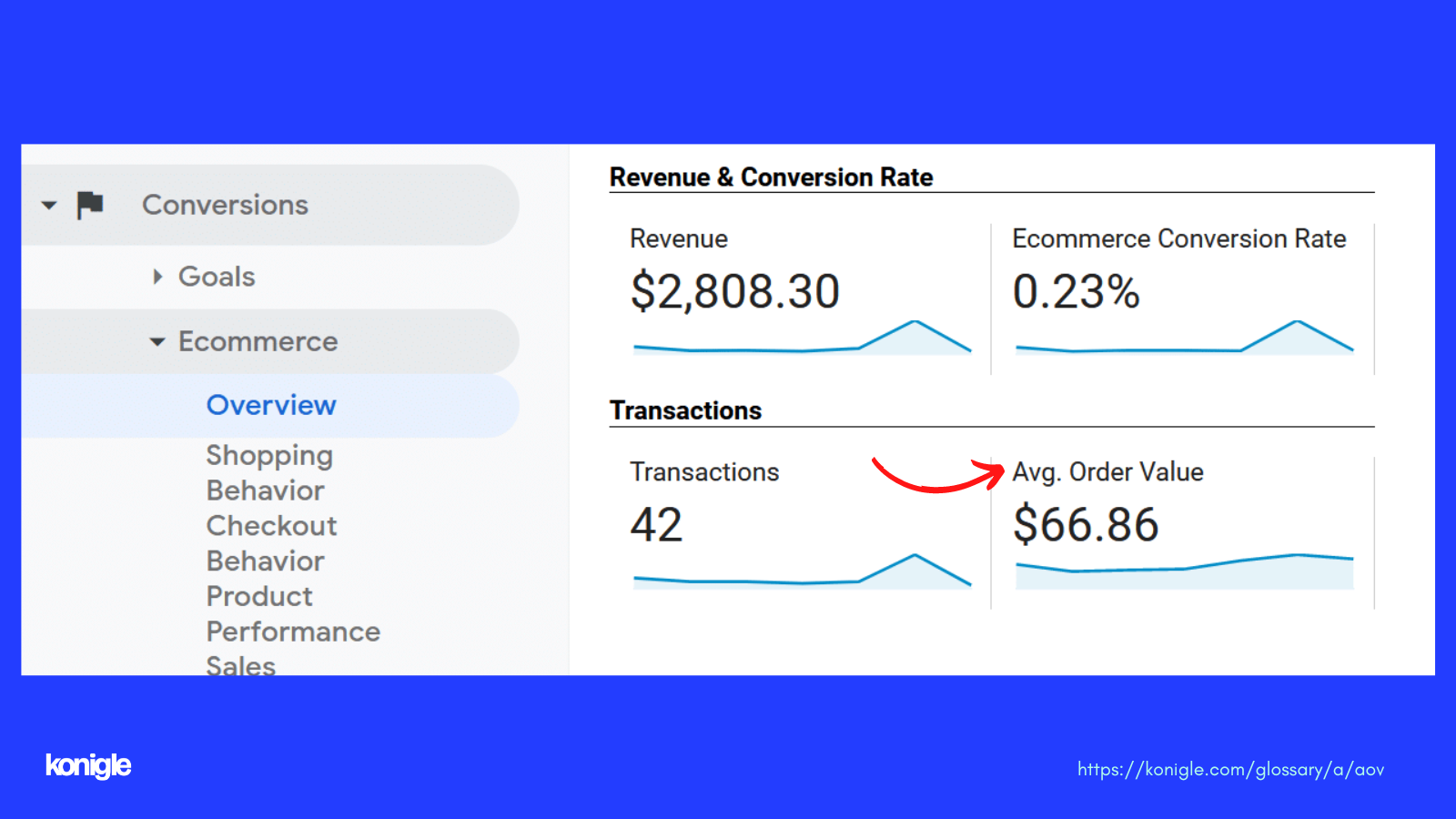Click the konigle logo
Image resolution: width=1456 pixels, height=819 pixels.
tap(88, 765)
